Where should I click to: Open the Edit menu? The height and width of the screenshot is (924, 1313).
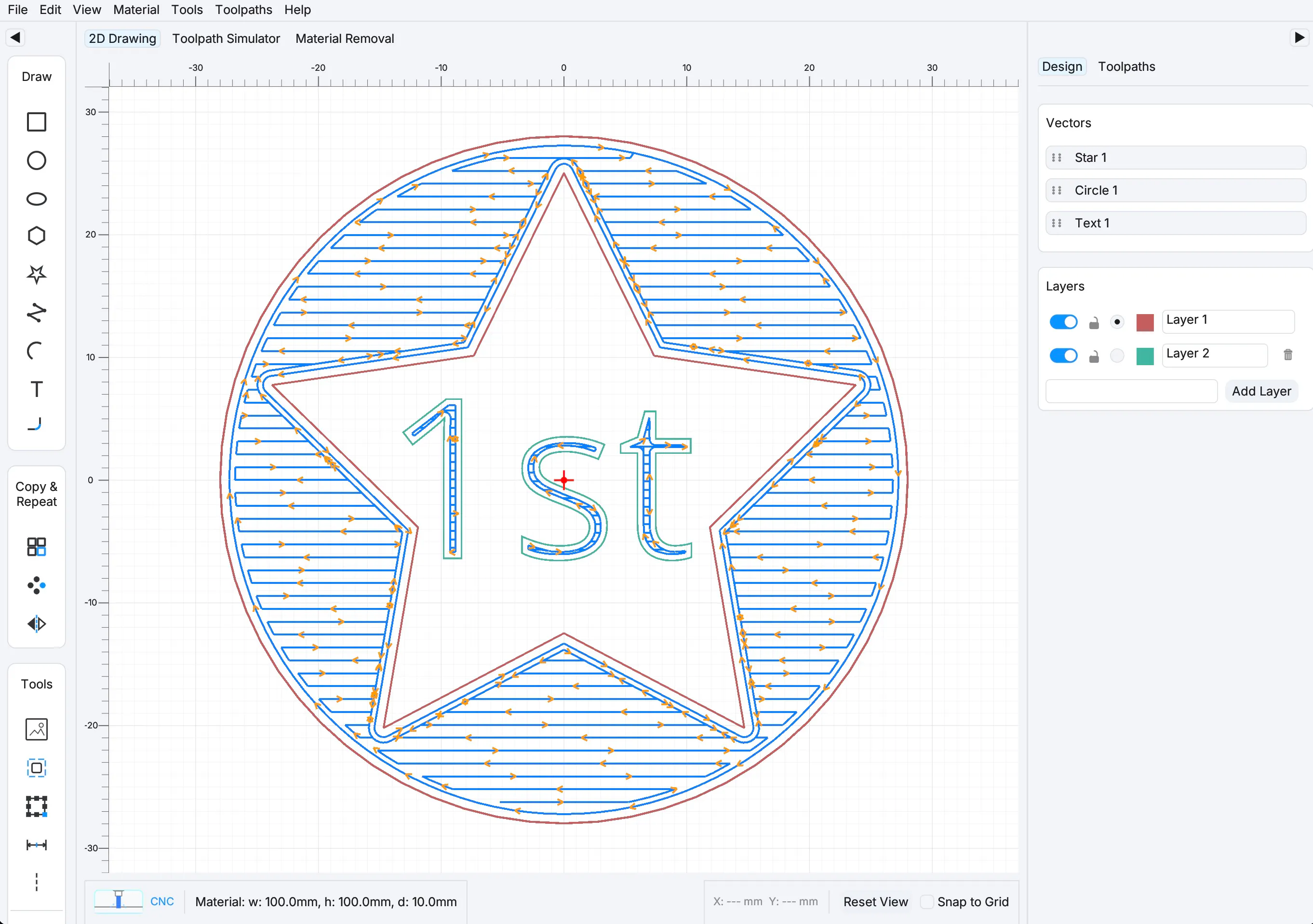(x=50, y=10)
